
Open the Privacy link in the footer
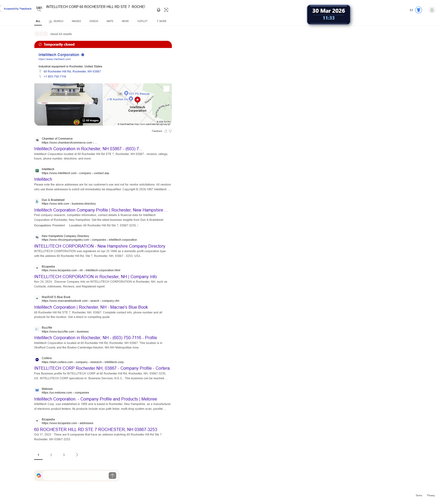(x=431, y=495)
